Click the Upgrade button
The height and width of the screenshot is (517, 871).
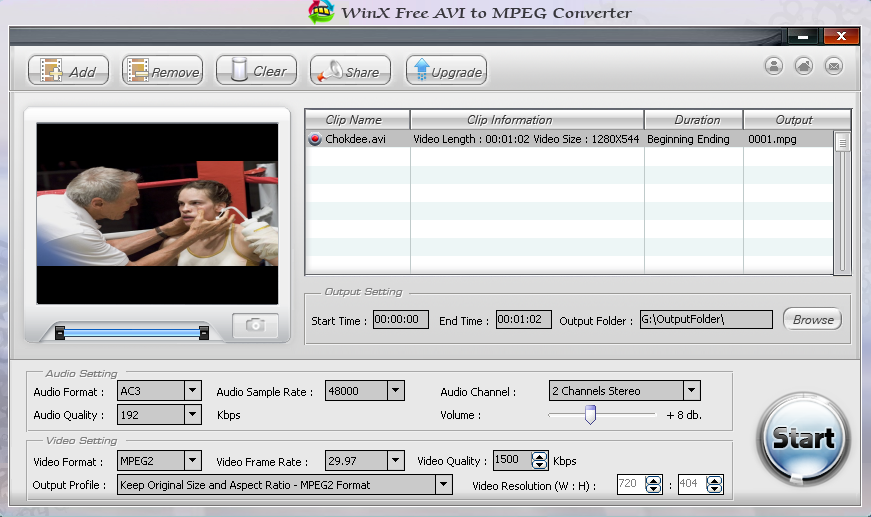click(446, 71)
